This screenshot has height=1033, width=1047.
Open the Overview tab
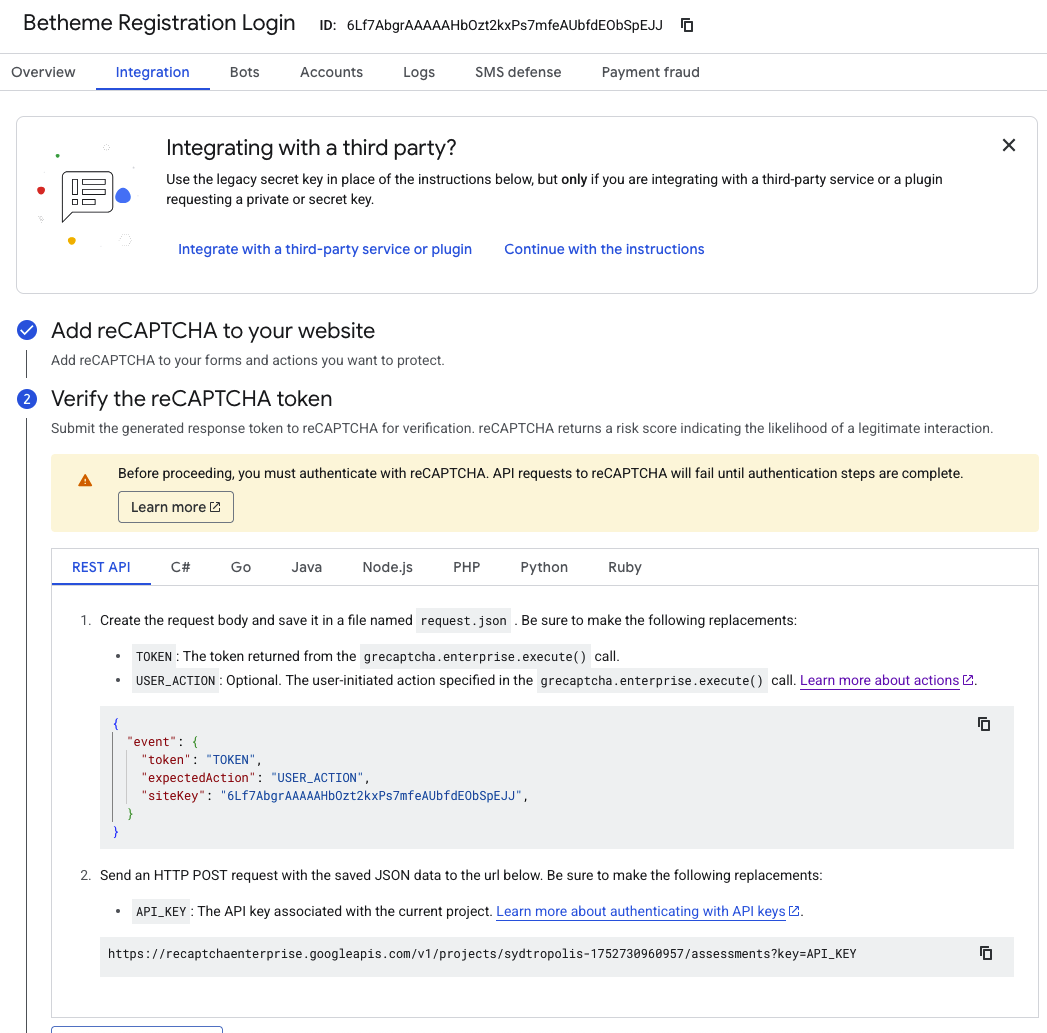[x=43, y=72]
